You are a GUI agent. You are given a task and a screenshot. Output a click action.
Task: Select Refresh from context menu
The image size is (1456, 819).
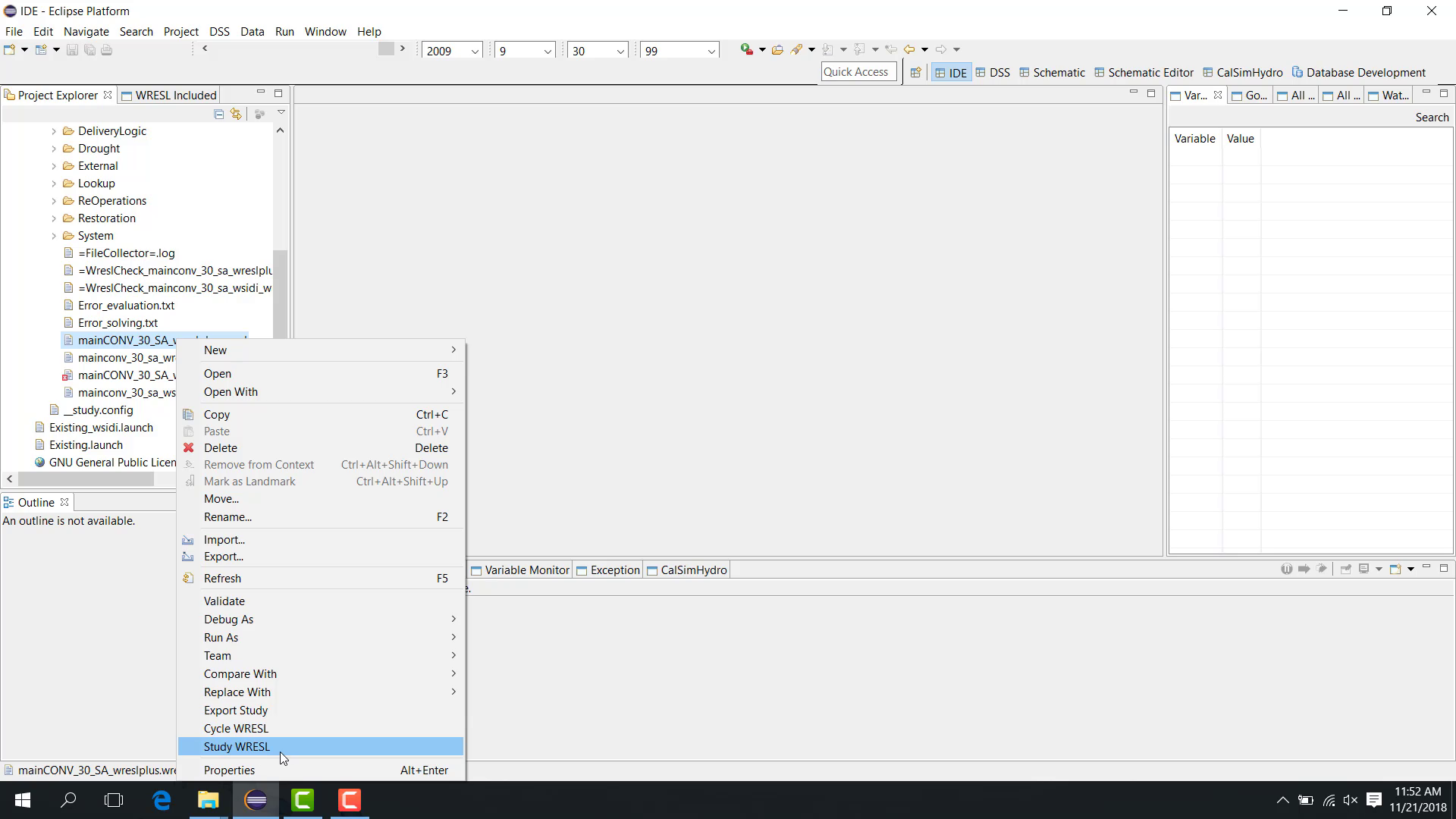coord(320,579)
